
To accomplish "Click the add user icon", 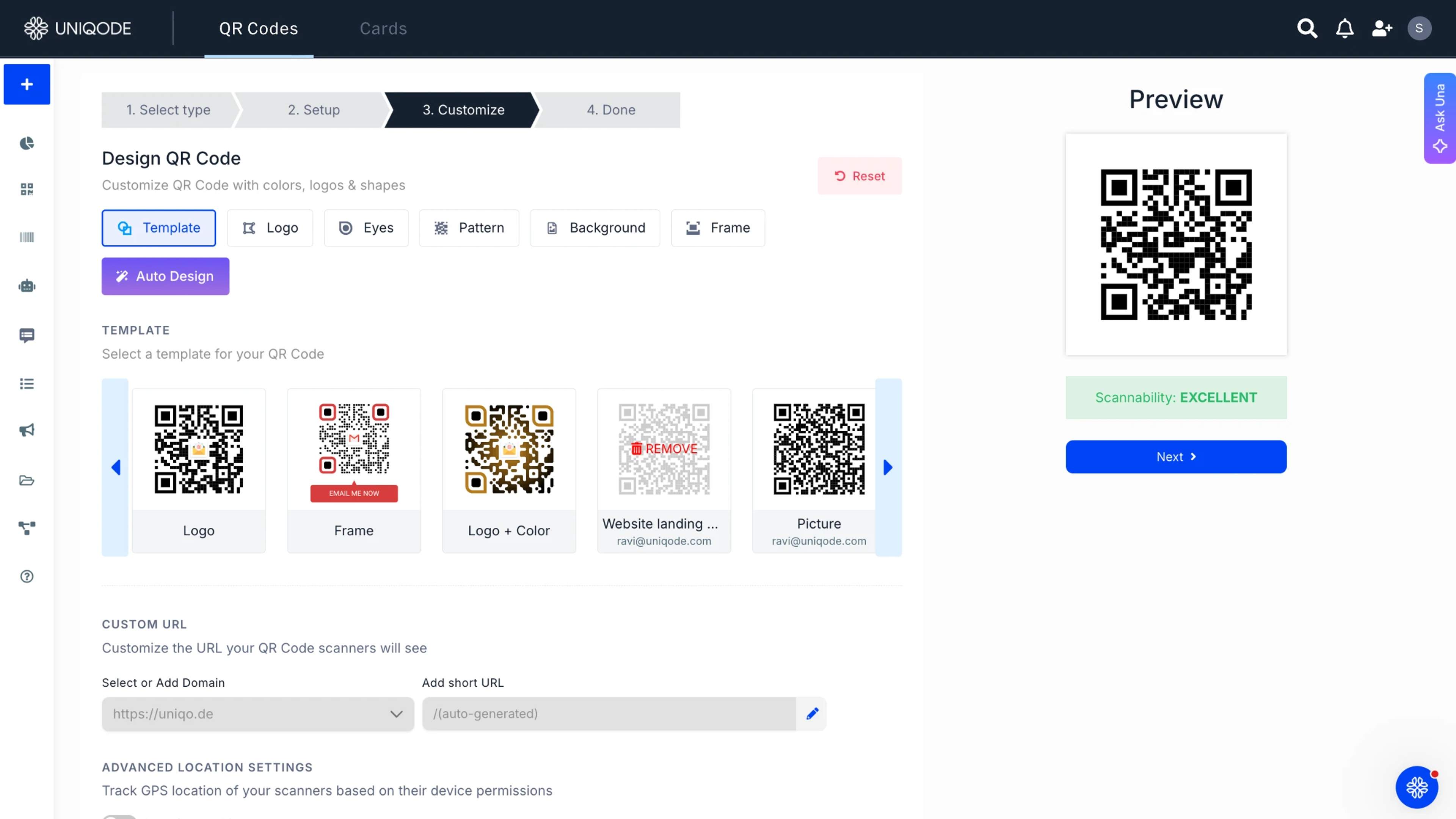I will [1382, 28].
